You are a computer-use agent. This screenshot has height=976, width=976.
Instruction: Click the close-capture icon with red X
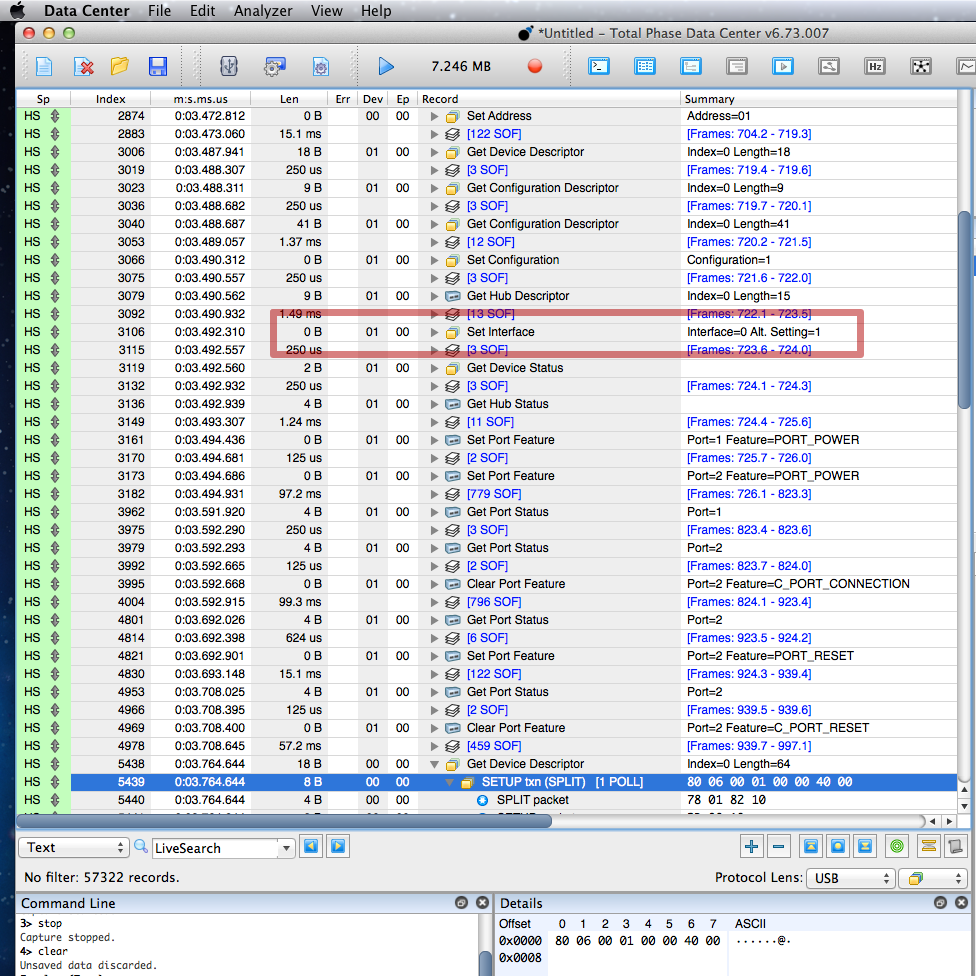point(83,66)
